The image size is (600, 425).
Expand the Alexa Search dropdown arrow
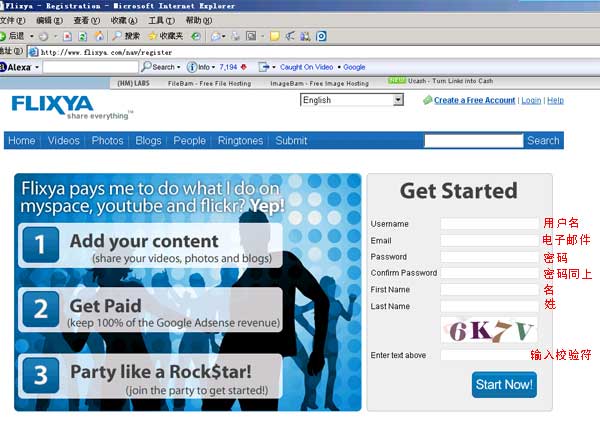179,67
